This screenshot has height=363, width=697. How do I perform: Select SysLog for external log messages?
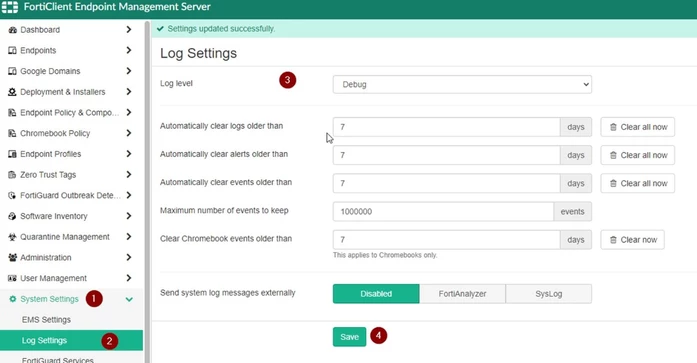[549, 294]
